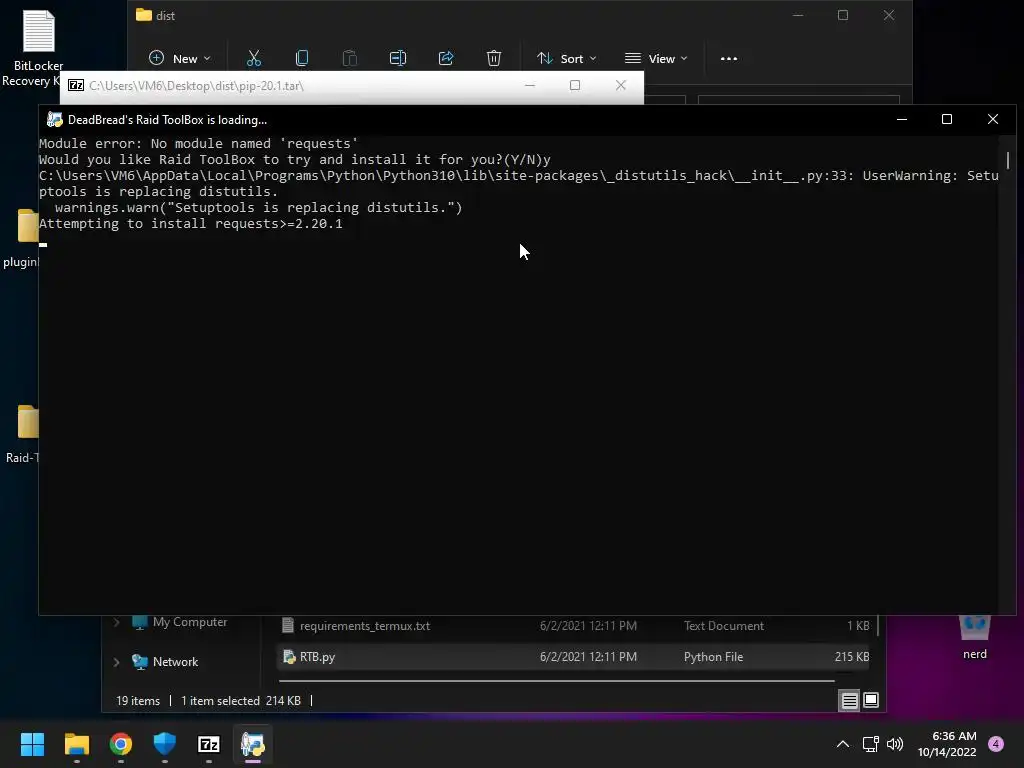The width and height of the screenshot is (1024, 768).
Task: Click the '19 items' status bar text
Action: [138, 701]
